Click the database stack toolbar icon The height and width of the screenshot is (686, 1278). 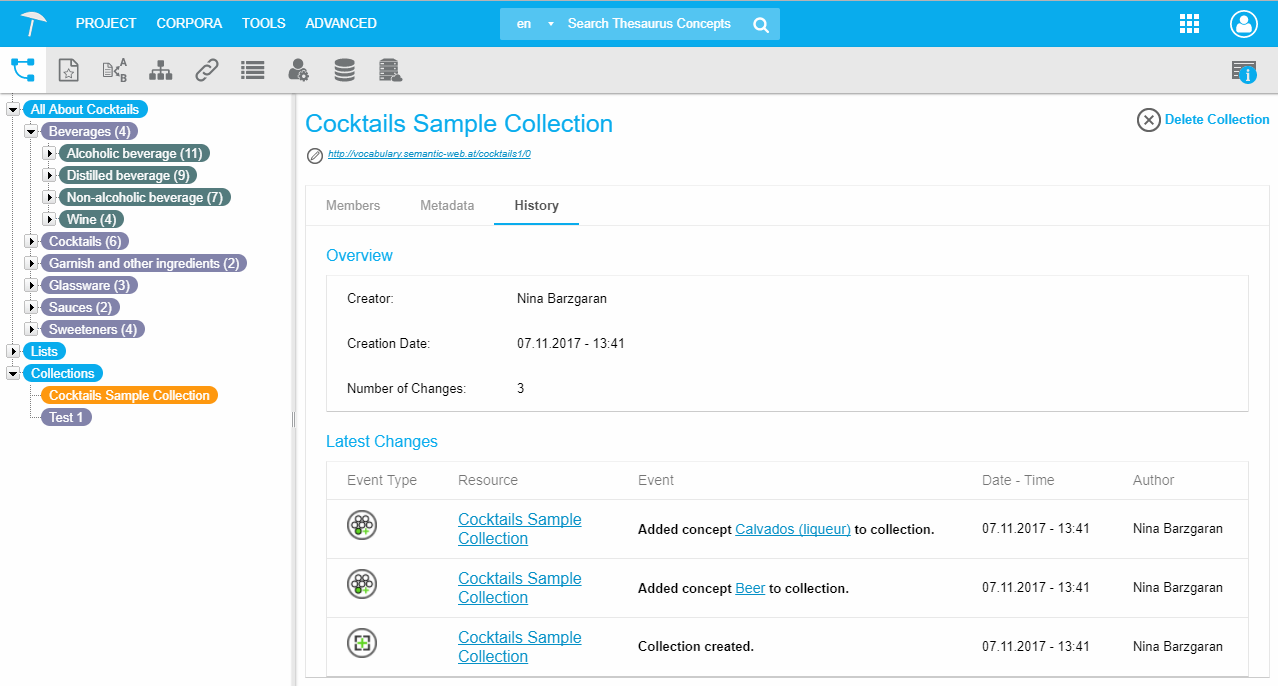click(x=344, y=70)
